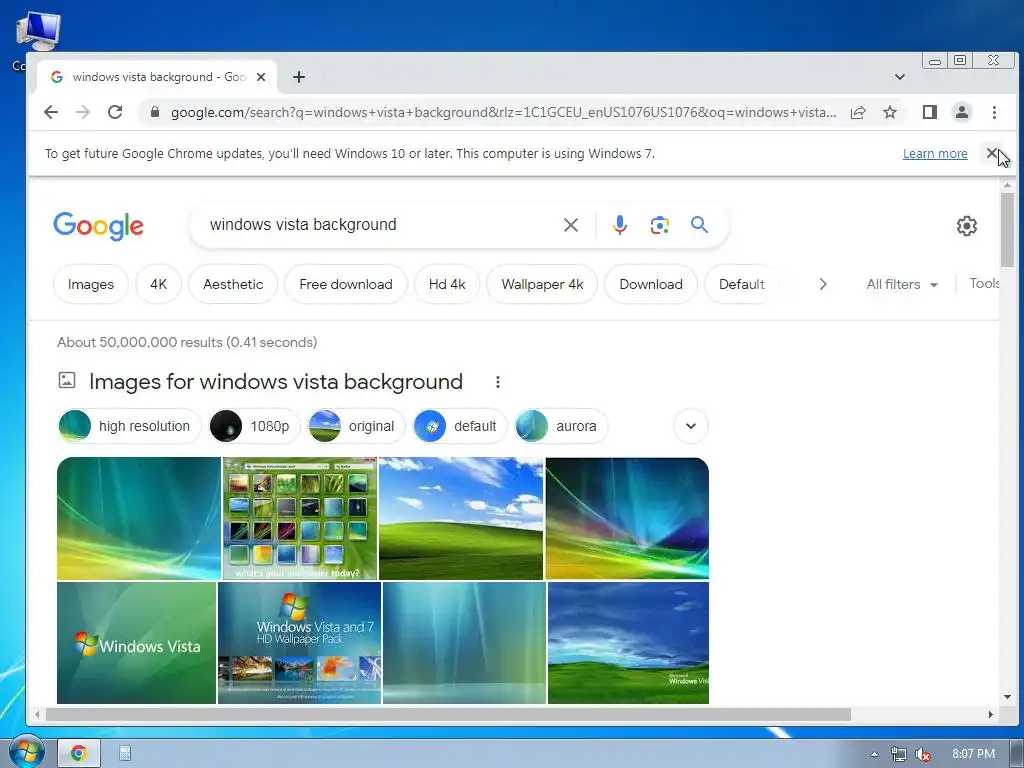Open the network tray icon
The width and height of the screenshot is (1024, 768).
pos(899,754)
